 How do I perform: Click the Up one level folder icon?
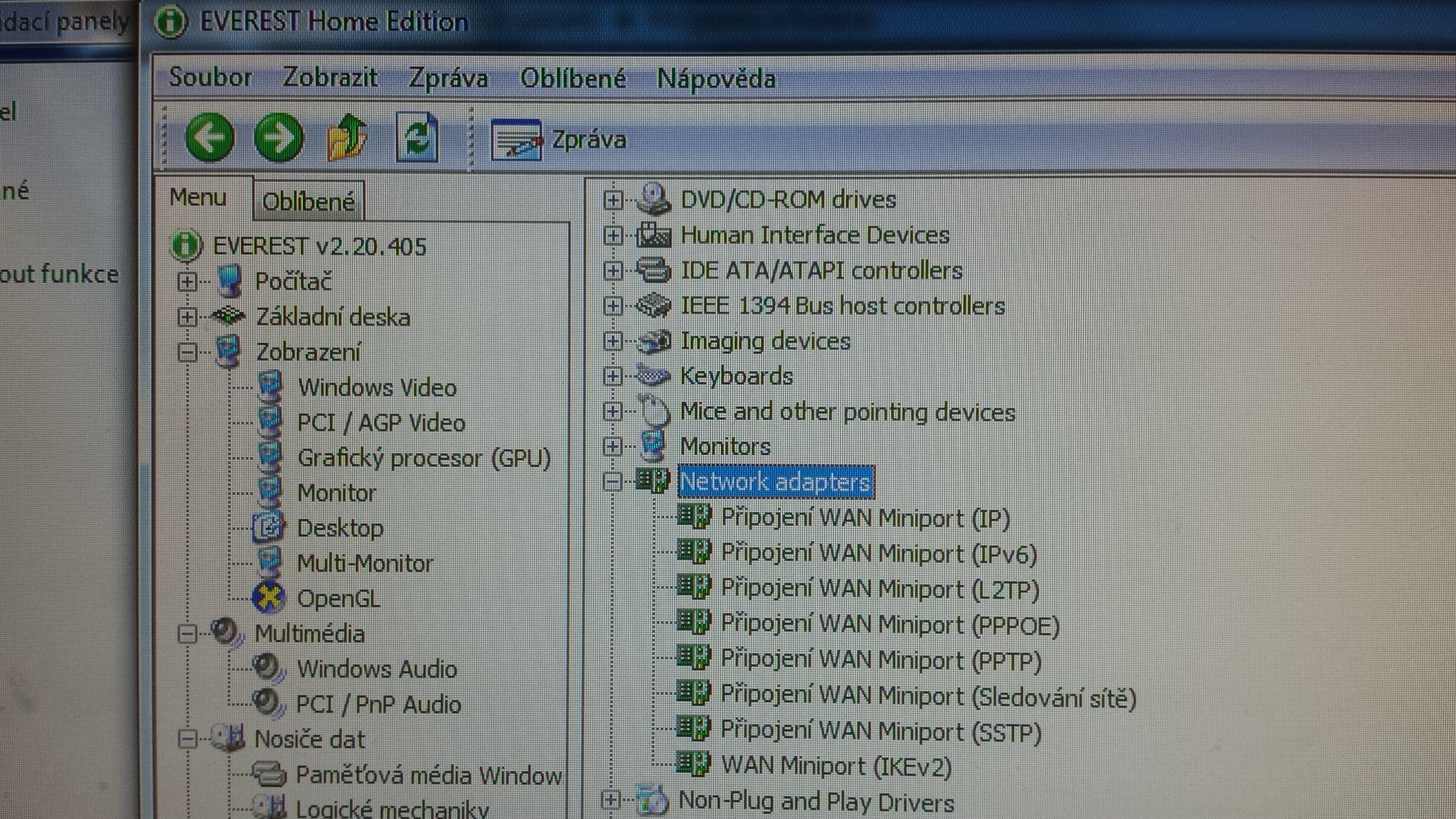coord(347,136)
